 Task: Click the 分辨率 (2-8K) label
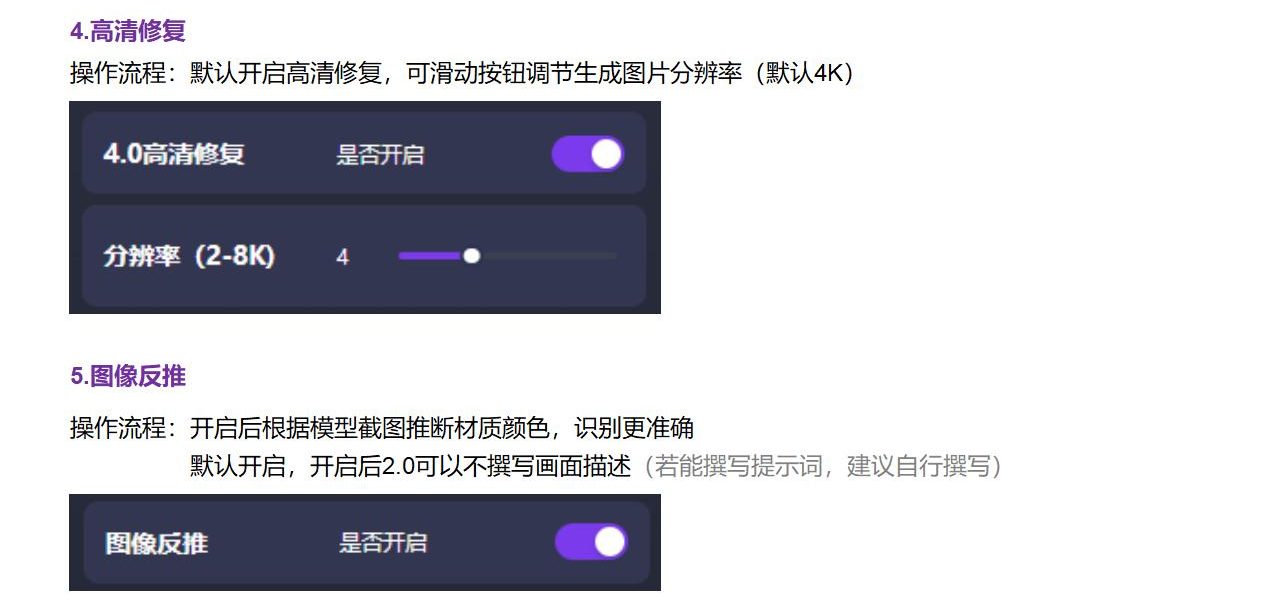point(189,256)
